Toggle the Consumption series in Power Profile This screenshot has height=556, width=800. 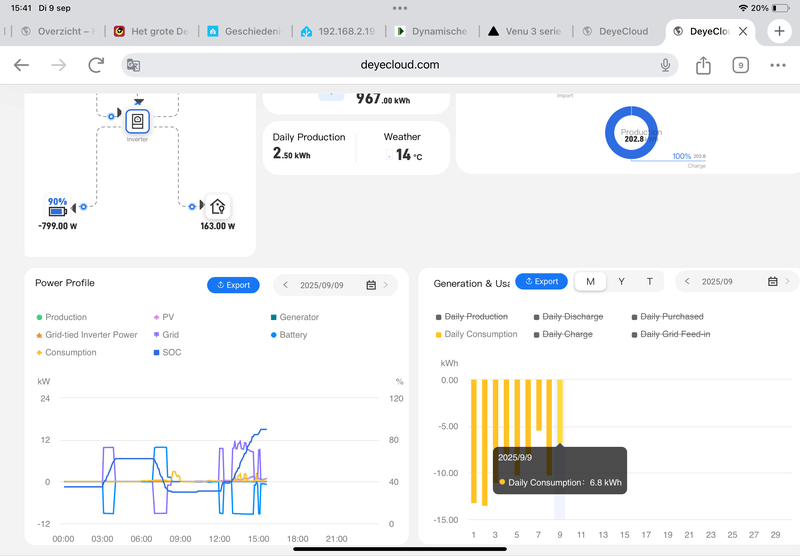click(x=66, y=352)
